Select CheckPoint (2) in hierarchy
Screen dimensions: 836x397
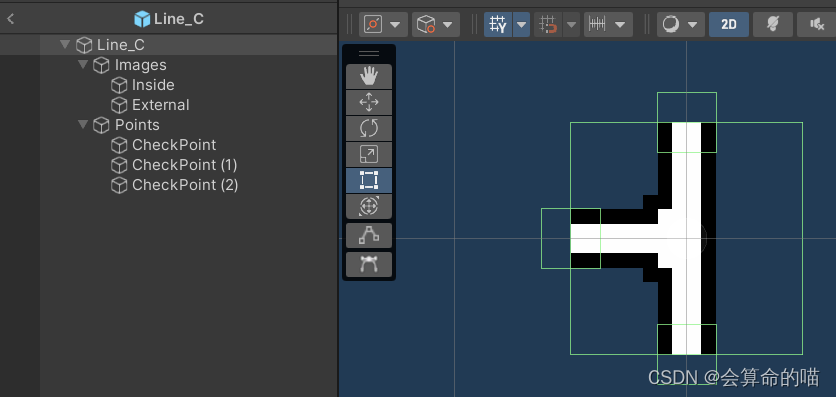(185, 185)
